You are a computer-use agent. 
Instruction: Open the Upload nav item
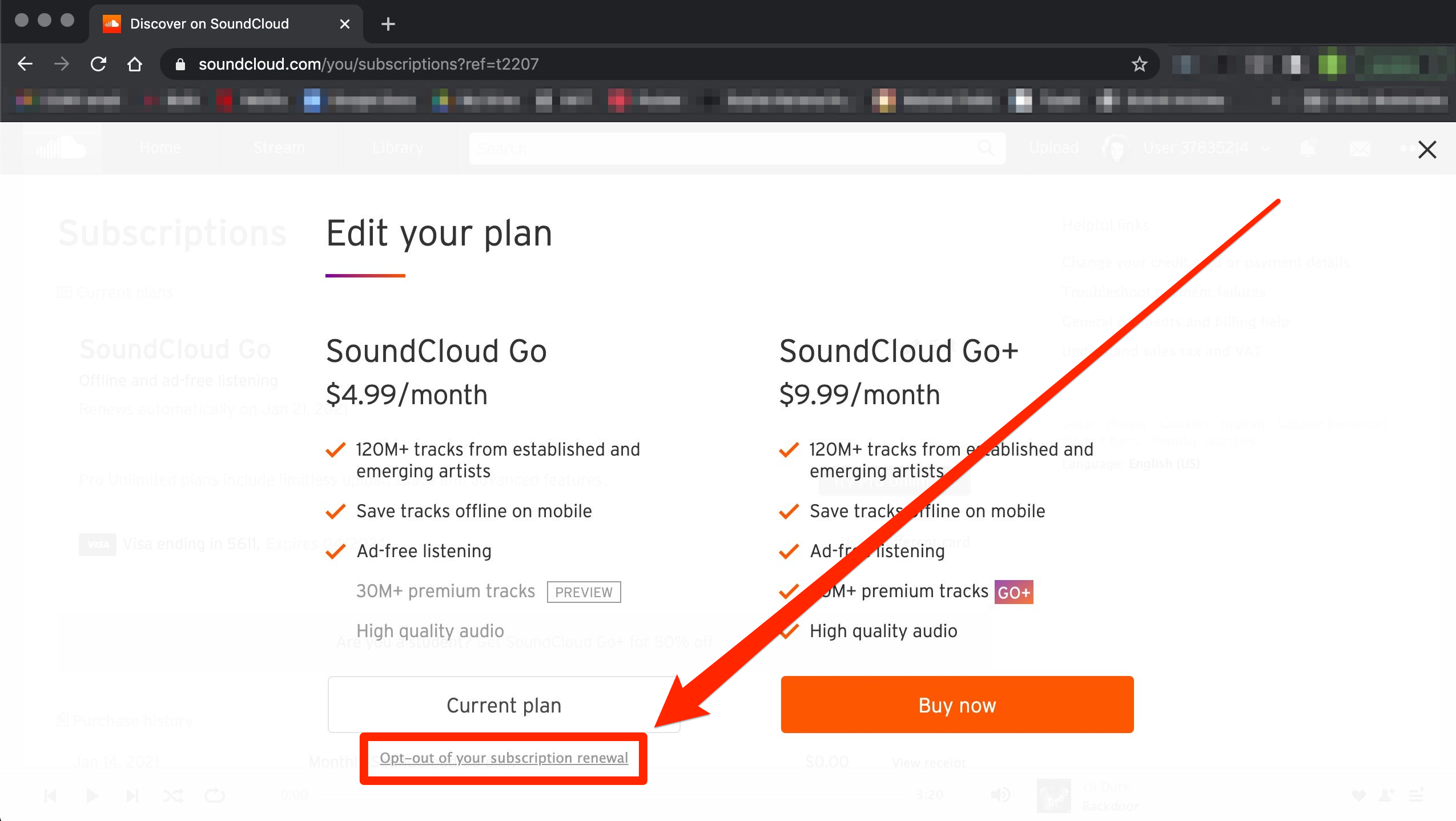pyautogui.click(x=1053, y=148)
